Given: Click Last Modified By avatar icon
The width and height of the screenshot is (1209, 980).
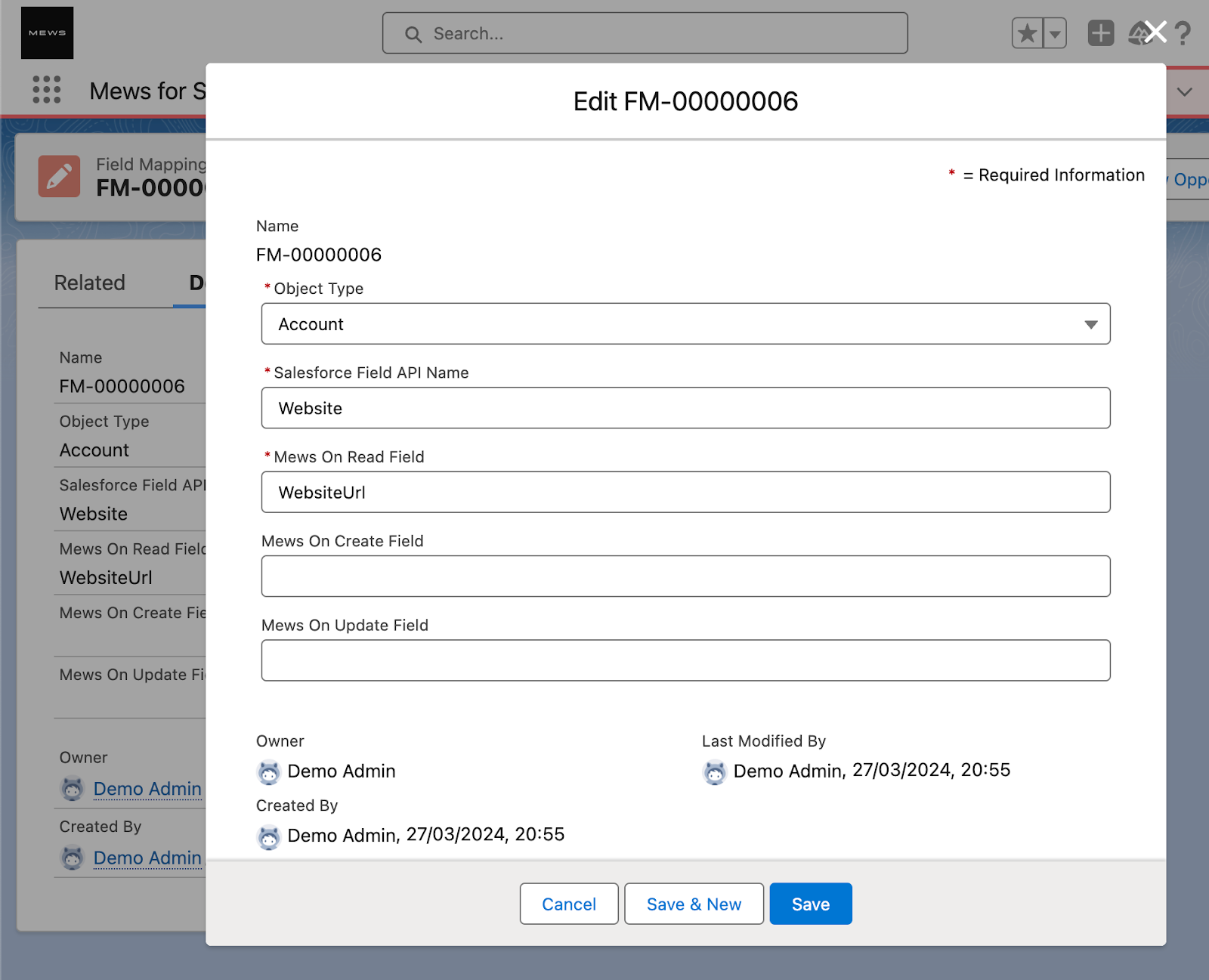Looking at the screenshot, I should (x=714, y=772).
